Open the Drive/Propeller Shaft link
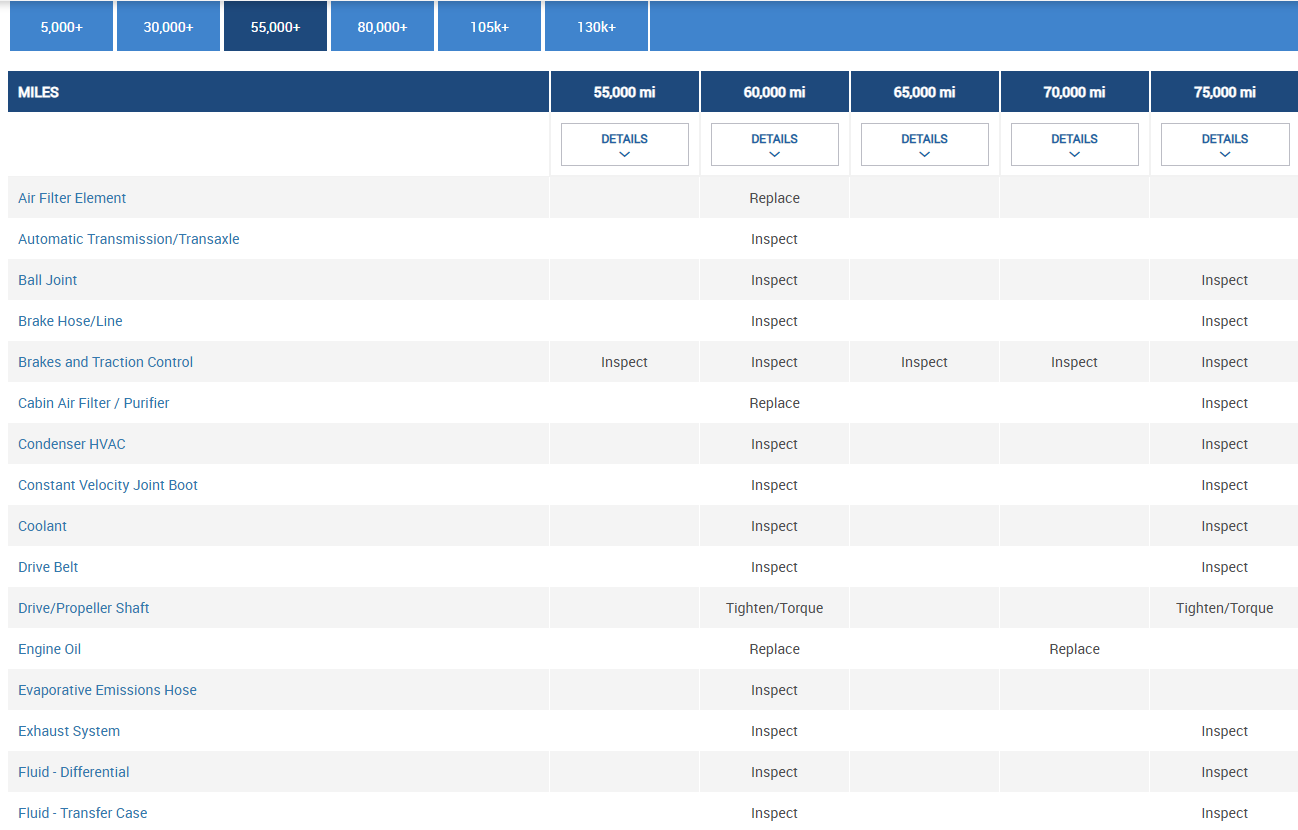This screenshot has width=1298, height=830. [84, 608]
